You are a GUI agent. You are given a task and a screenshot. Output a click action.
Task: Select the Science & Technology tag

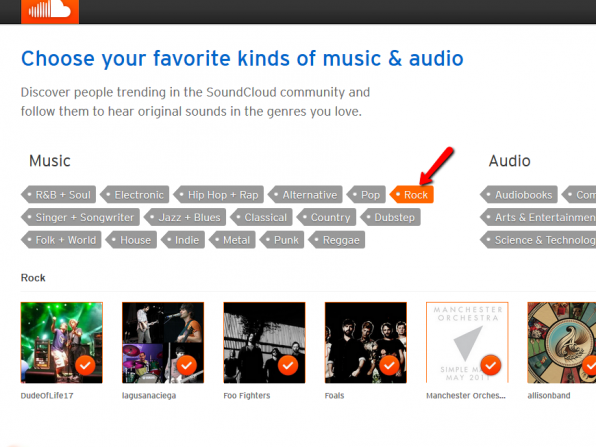(x=540, y=240)
